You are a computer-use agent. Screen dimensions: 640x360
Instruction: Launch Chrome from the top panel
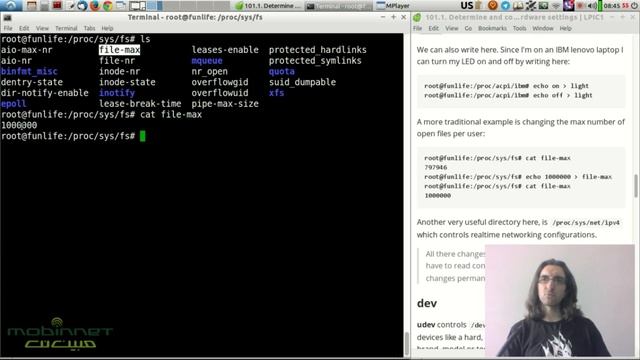[108, 6]
